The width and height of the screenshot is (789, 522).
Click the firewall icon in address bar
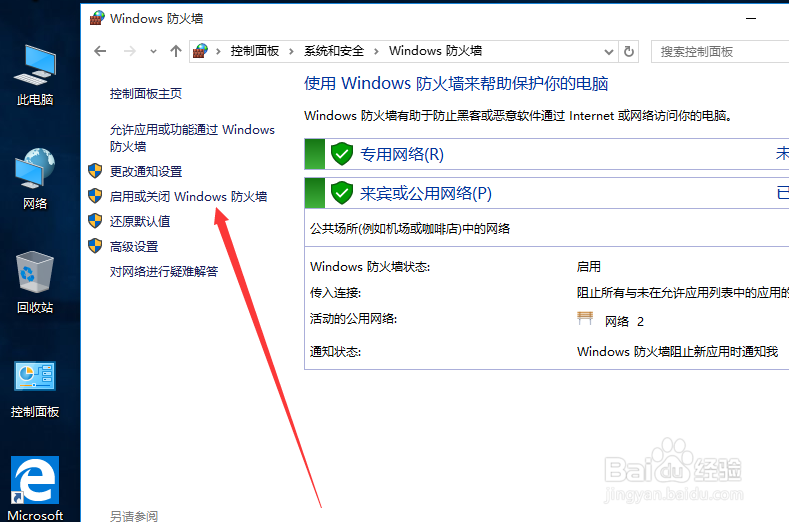point(201,51)
